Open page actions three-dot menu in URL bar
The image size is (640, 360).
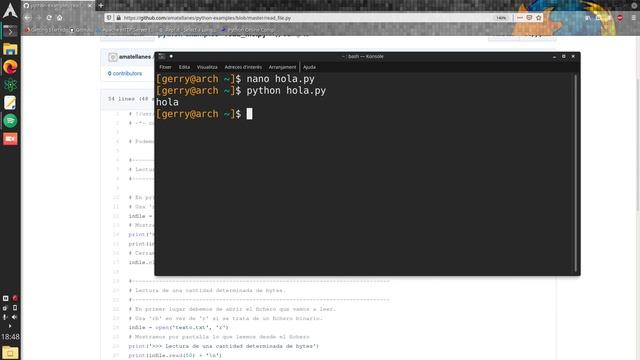tap(520, 18)
